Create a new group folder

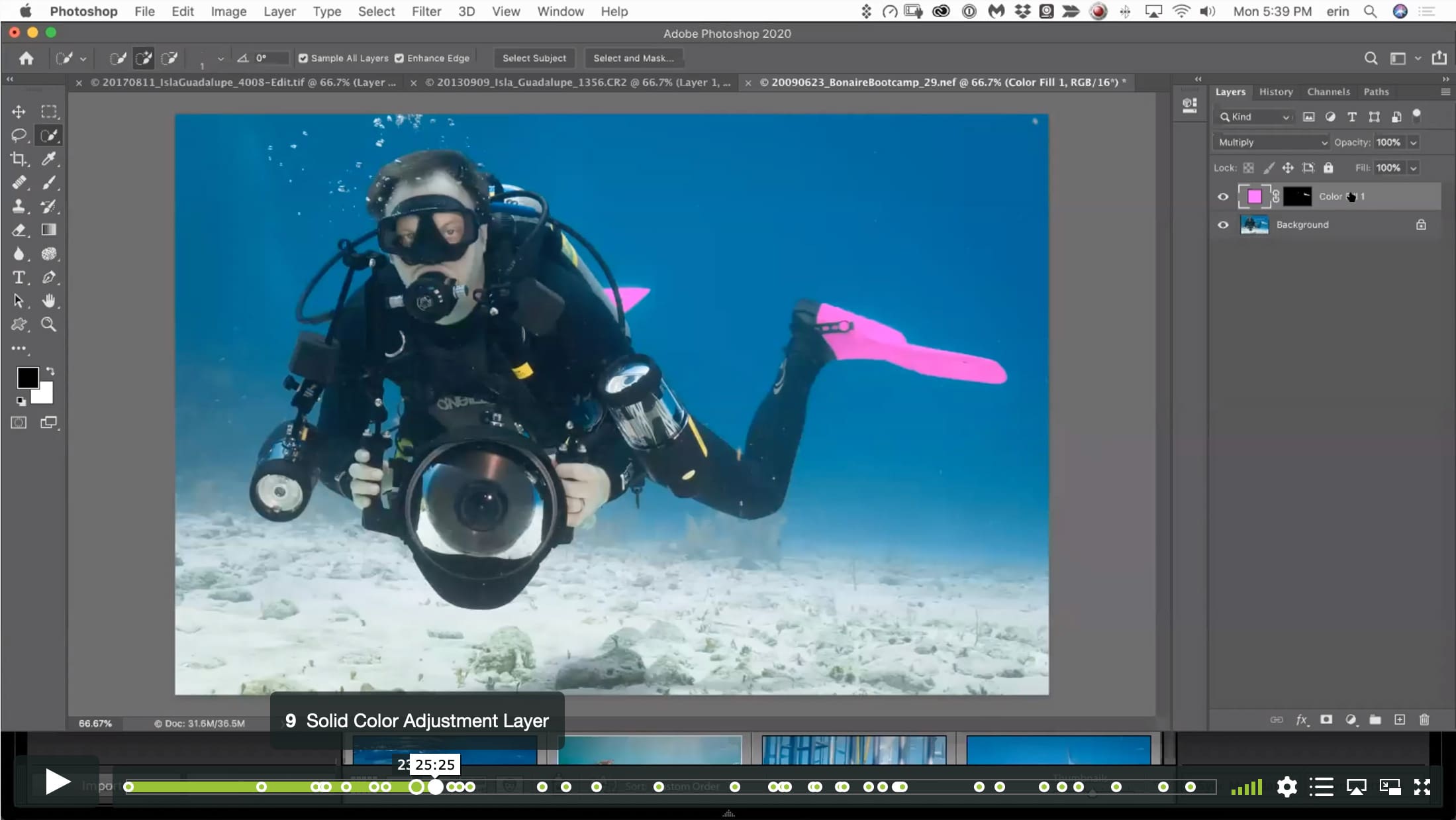coord(1375,719)
